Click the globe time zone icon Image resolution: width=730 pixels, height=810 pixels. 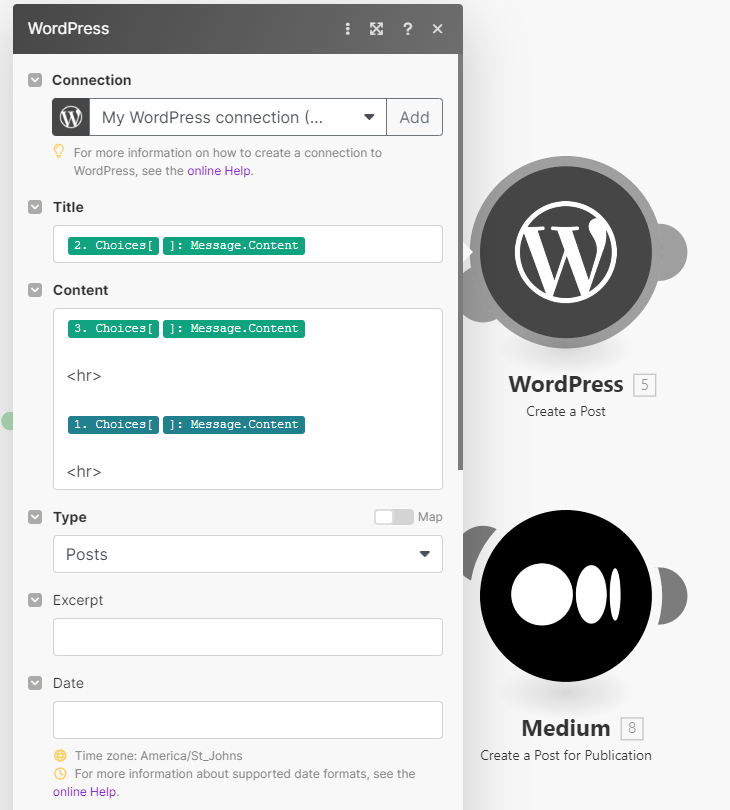[x=60, y=756]
